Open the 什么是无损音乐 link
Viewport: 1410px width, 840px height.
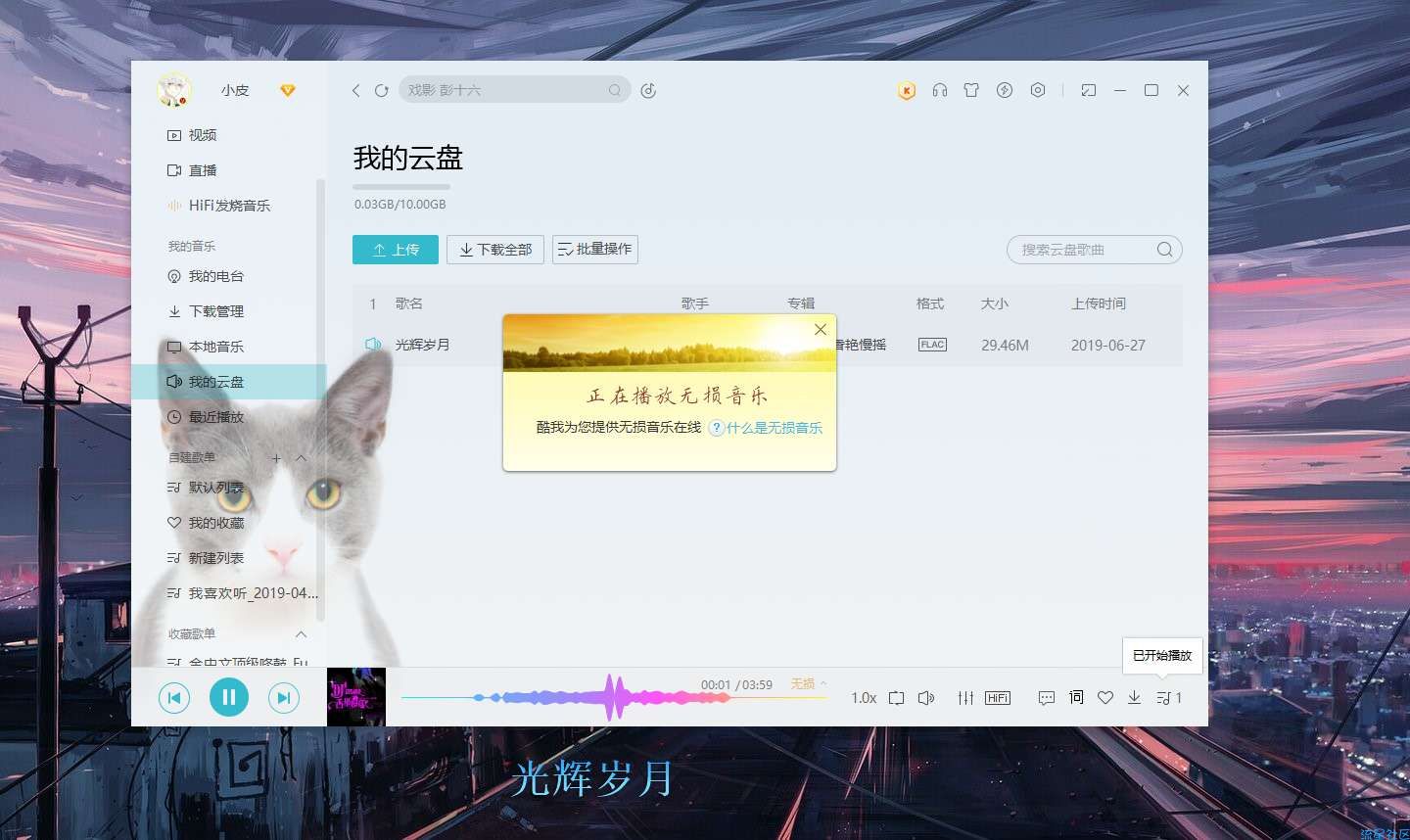(x=774, y=428)
